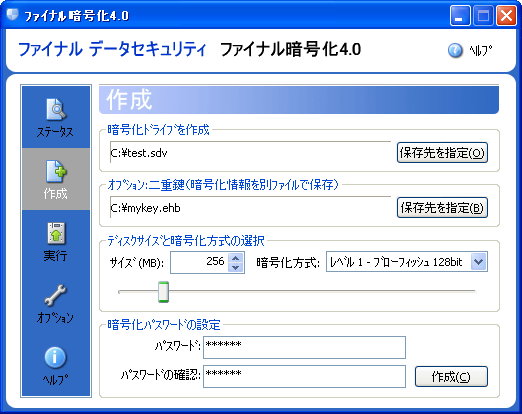The image size is (522, 414).
Task: Open the ステータス status page icon
Action: click(56, 109)
